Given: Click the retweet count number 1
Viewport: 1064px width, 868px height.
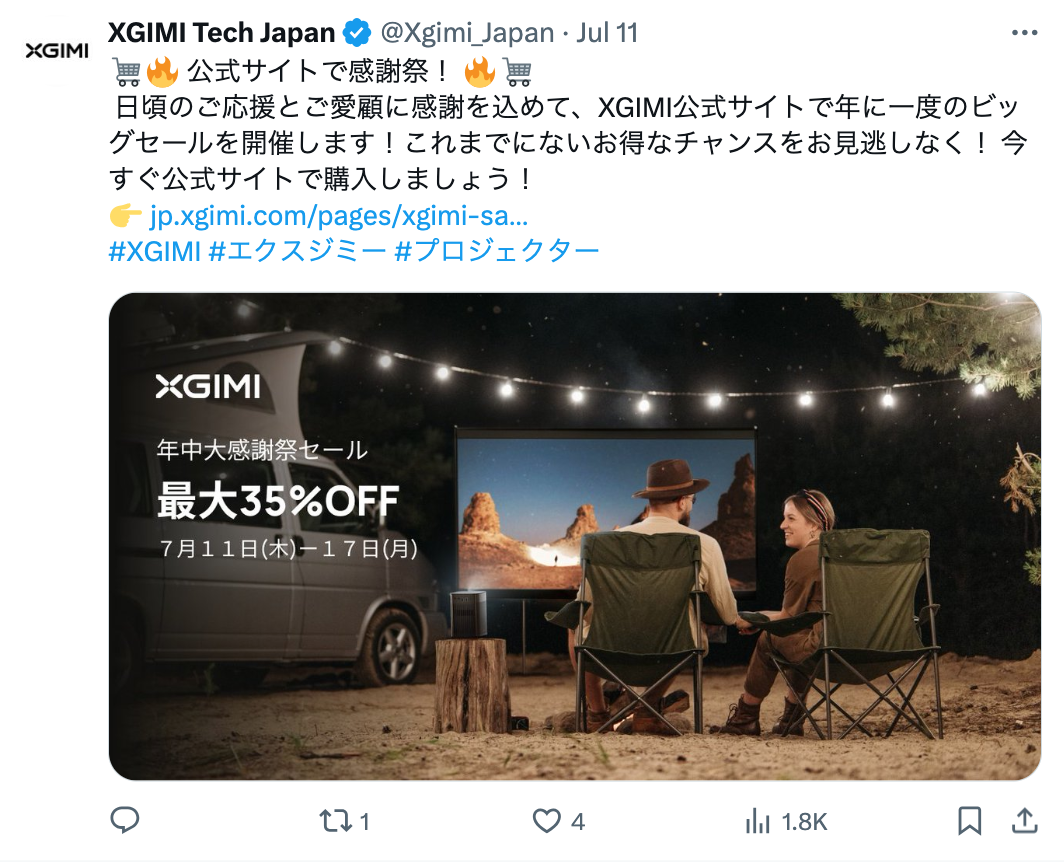Looking at the screenshot, I should coord(364,822).
